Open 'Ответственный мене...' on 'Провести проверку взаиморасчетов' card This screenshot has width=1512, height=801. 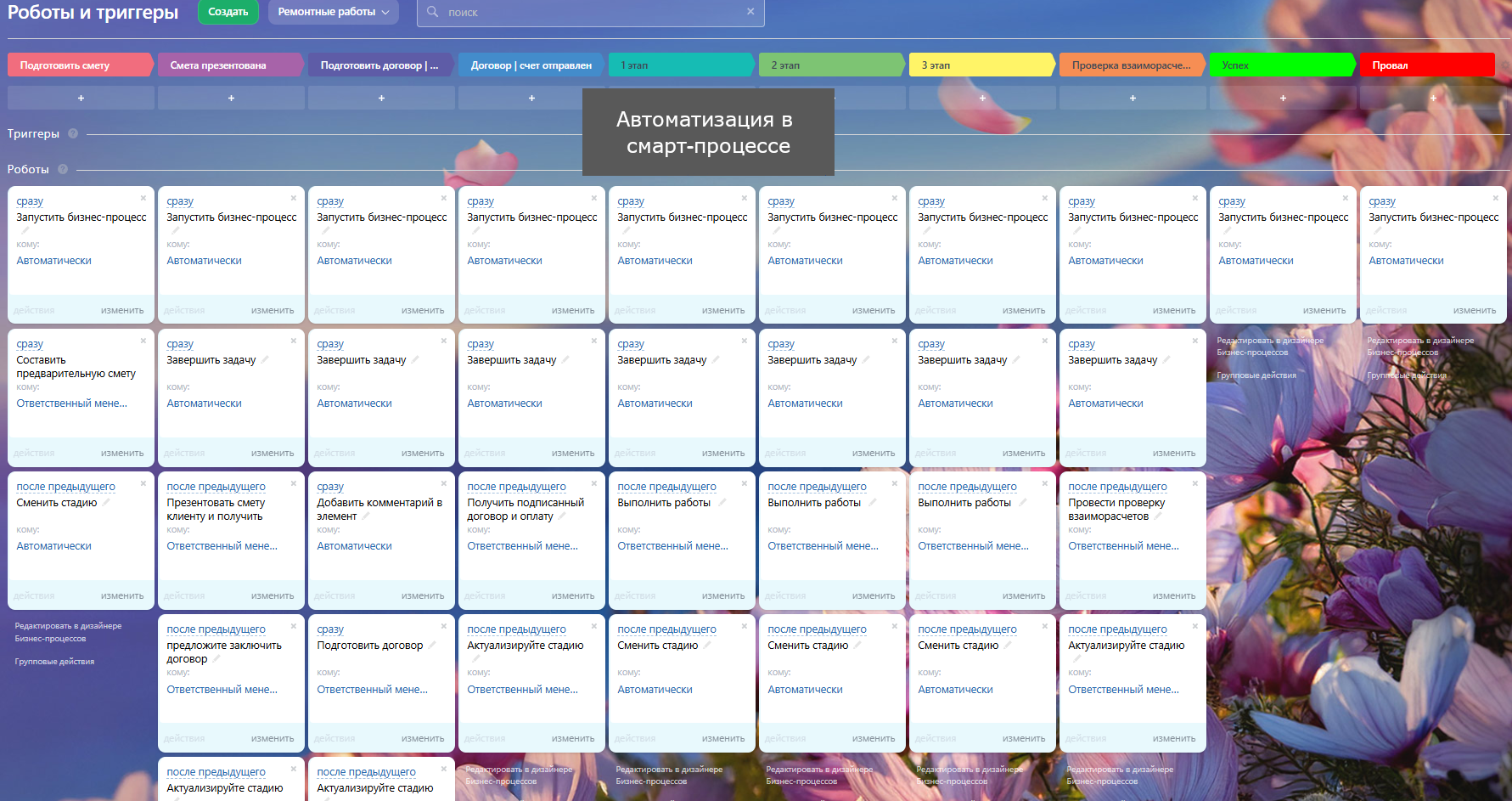point(1123,546)
